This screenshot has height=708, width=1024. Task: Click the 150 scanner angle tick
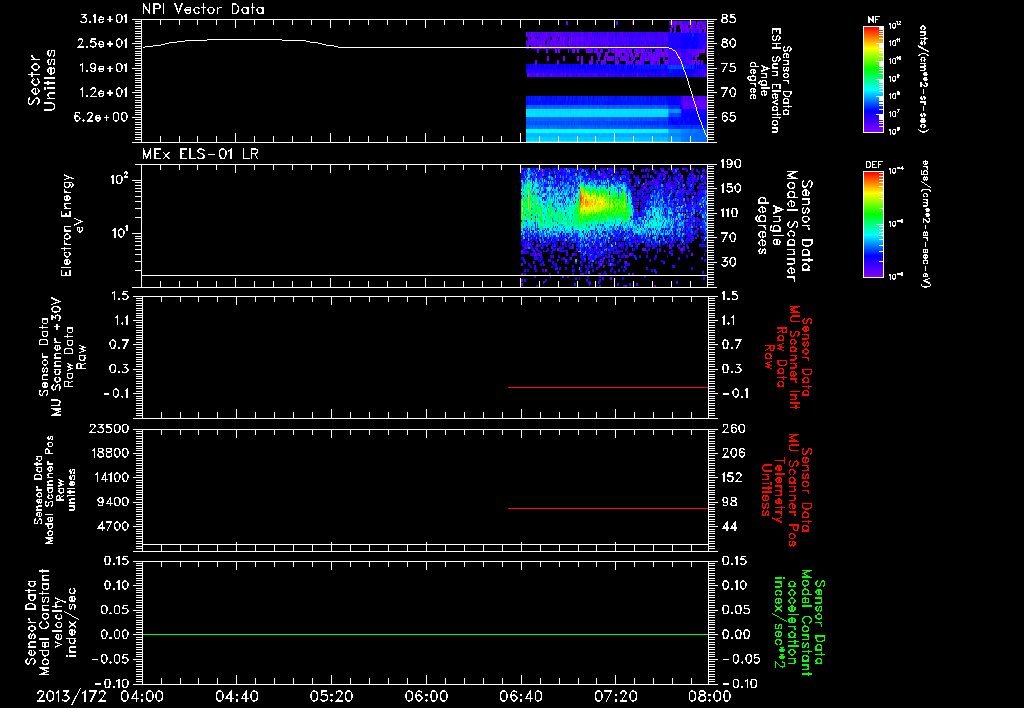coord(732,188)
